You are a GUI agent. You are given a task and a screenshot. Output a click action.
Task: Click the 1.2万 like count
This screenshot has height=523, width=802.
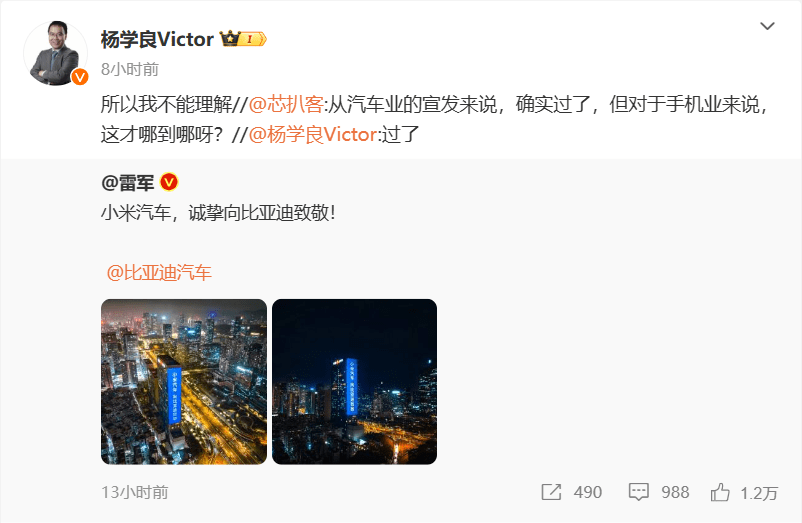tap(759, 493)
